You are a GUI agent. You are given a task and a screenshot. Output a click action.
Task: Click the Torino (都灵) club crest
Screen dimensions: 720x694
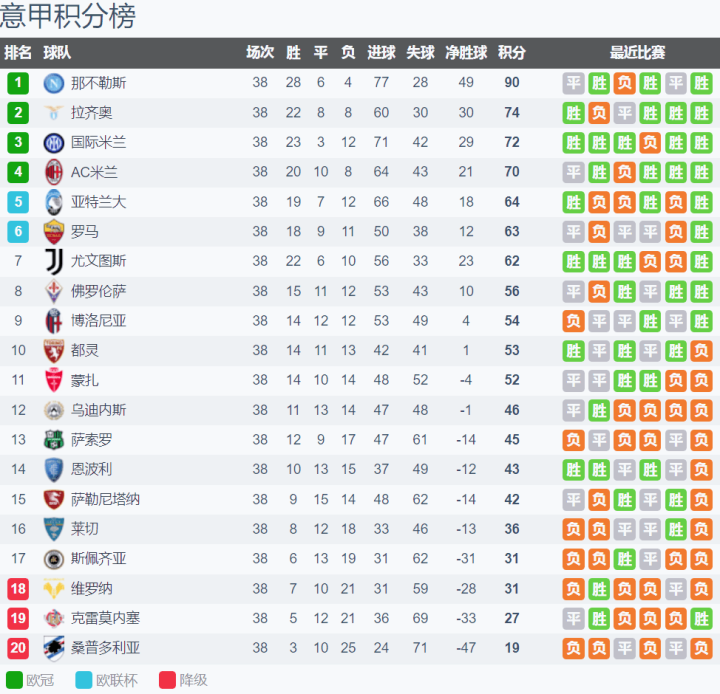coord(54,351)
